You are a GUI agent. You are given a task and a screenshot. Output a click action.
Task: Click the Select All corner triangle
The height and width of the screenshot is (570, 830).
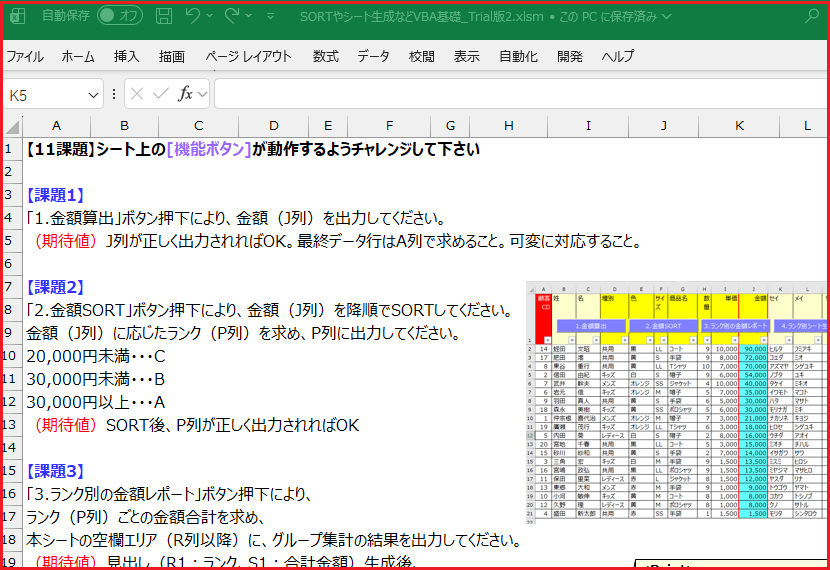12,126
